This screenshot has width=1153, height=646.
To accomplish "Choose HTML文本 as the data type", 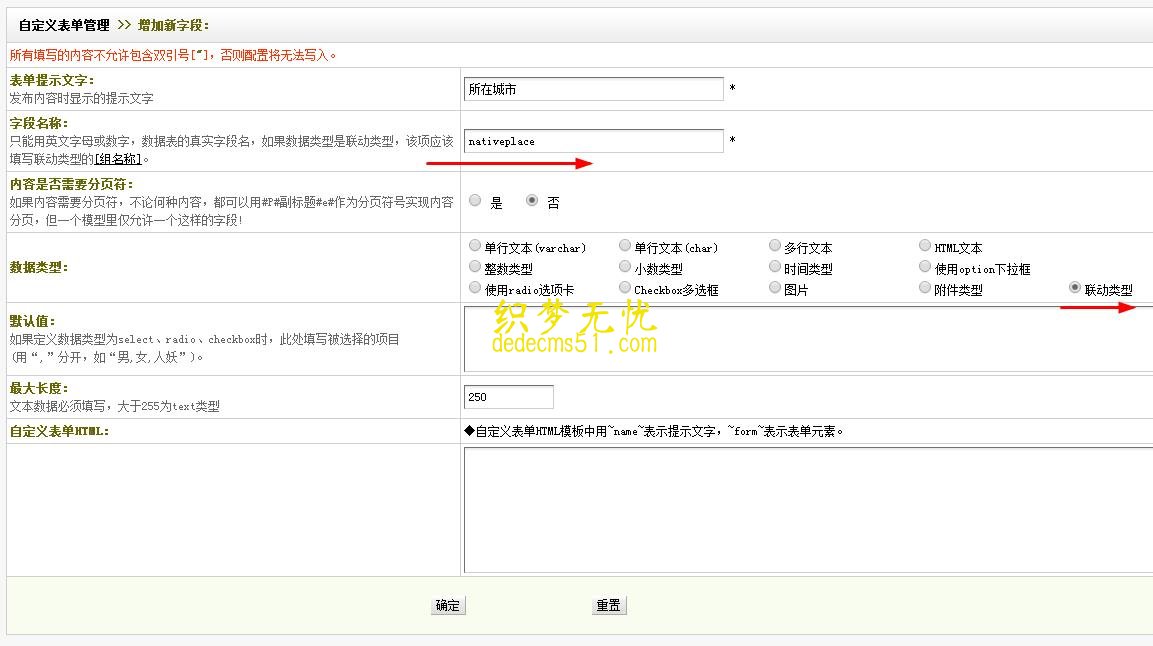I will [925, 246].
